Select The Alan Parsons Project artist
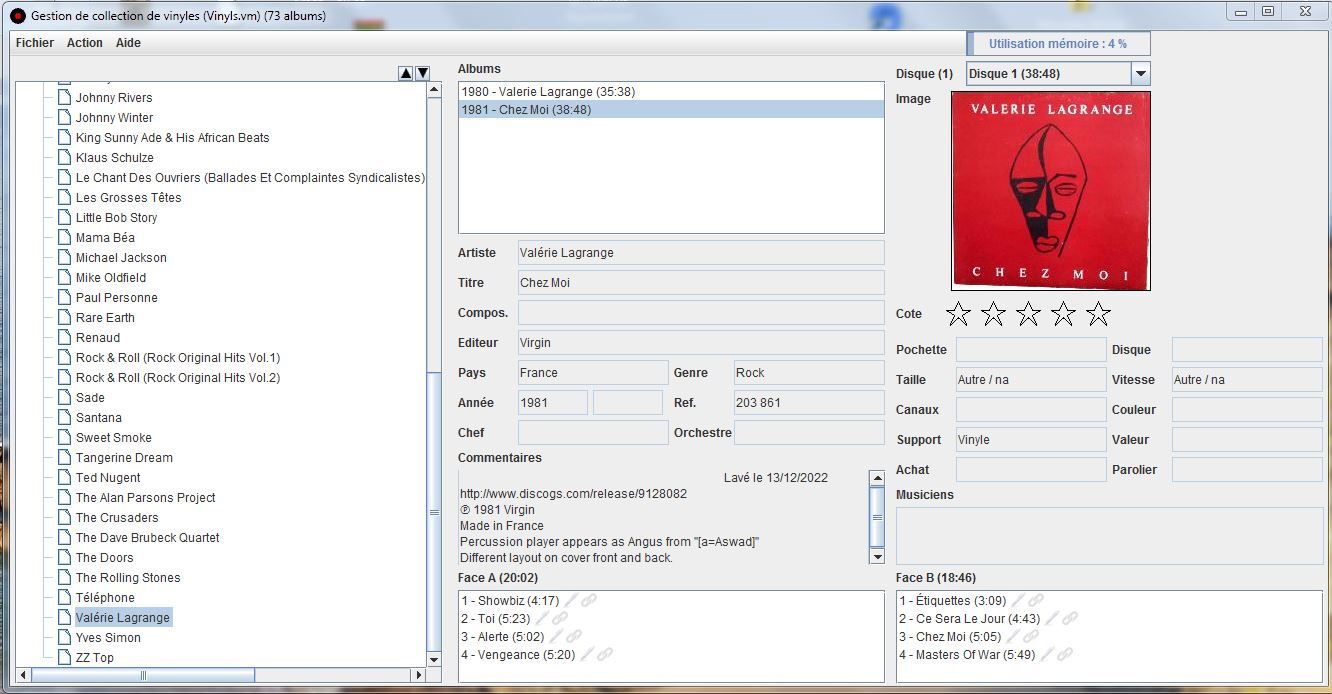This screenshot has height=694, width=1332. (145, 497)
